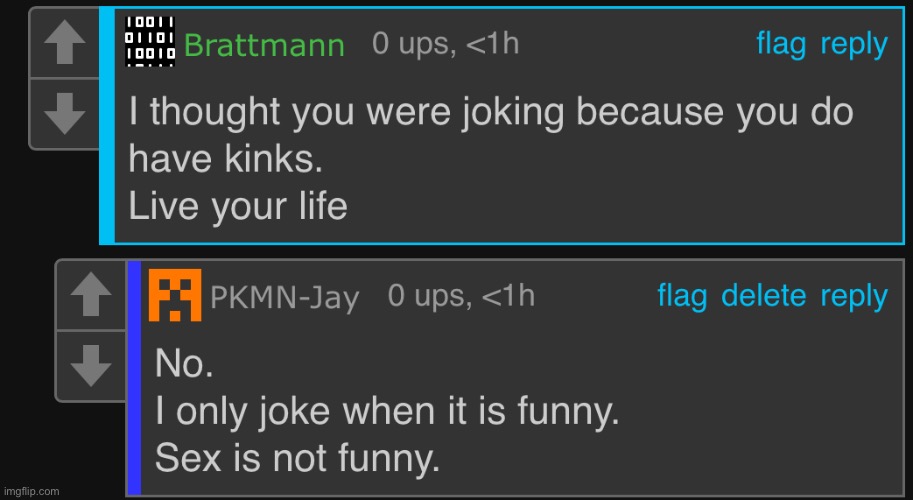
Task: Upvote PKMN-Jay's comment
Action: (91, 296)
